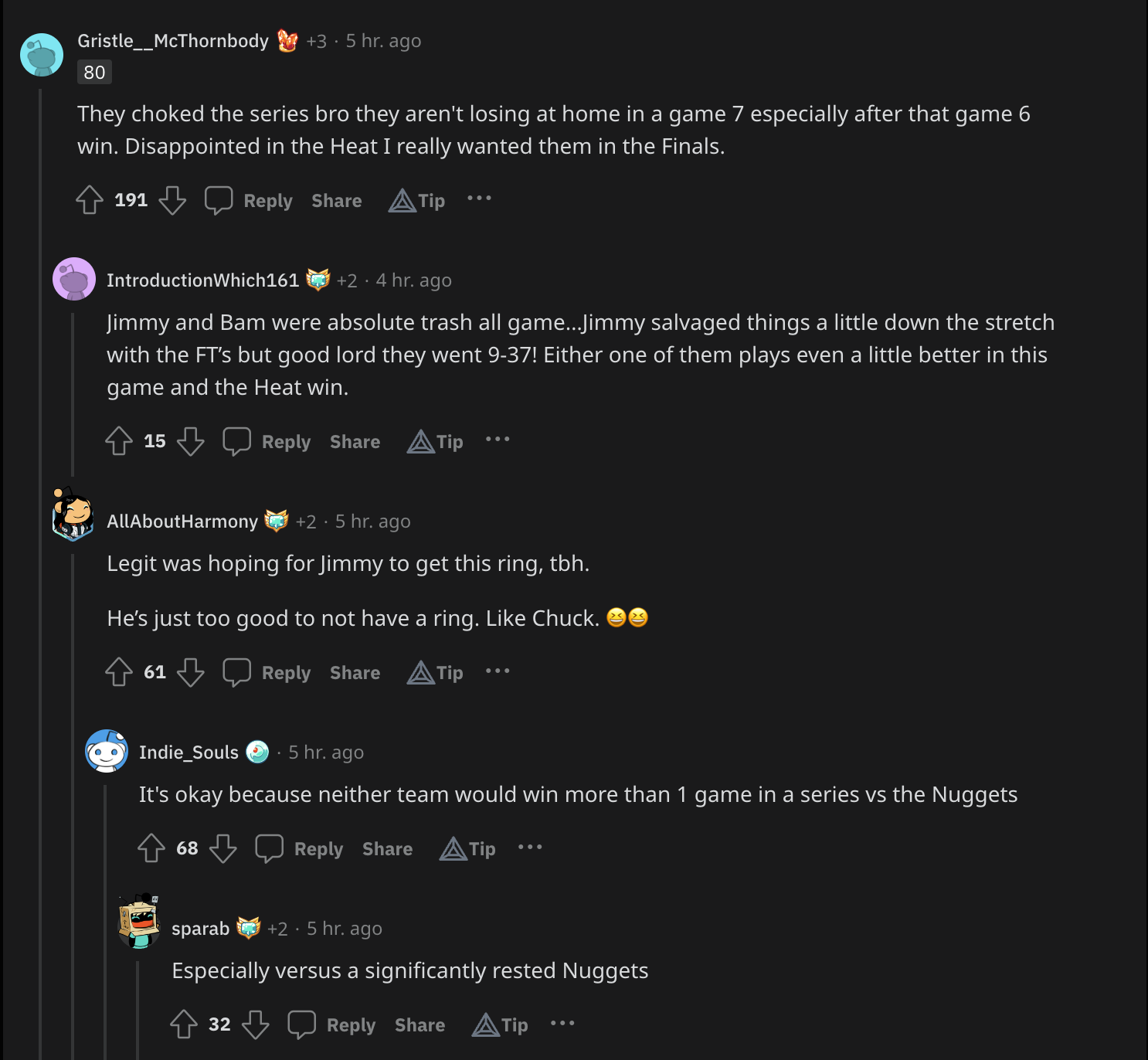Upvote IntroductionWhich161's comment
This screenshot has width=1148, height=1060.
(119, 441)
